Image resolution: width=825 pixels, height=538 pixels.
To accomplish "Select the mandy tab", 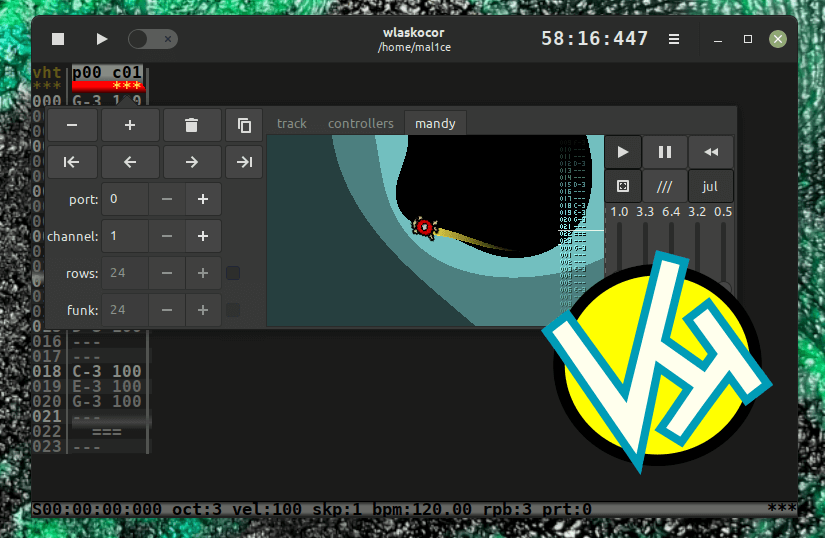I will click(x=435, y=124).
